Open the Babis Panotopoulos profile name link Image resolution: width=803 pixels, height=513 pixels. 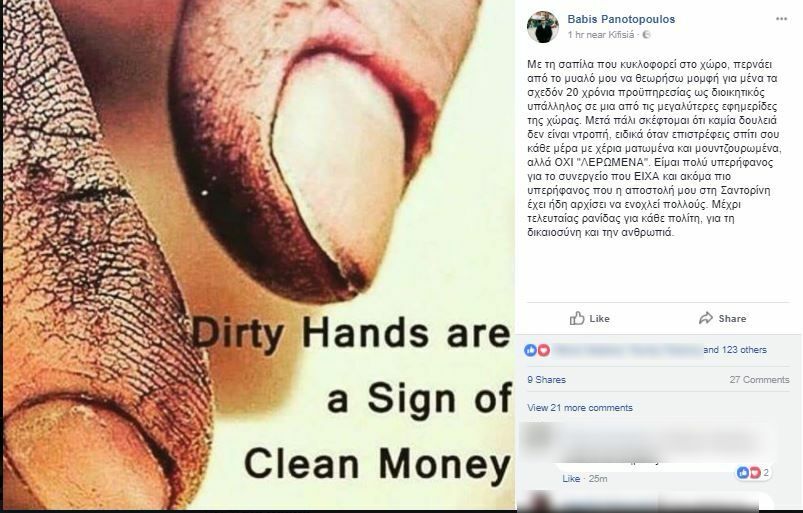coord(621,19)
